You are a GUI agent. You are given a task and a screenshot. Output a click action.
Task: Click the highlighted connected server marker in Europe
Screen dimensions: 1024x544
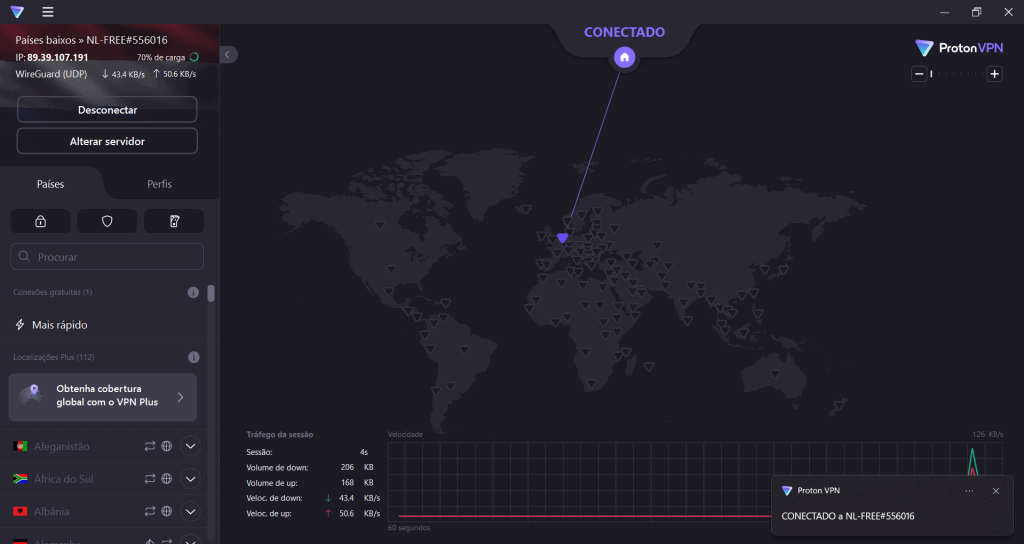click(x=563, y=238)
